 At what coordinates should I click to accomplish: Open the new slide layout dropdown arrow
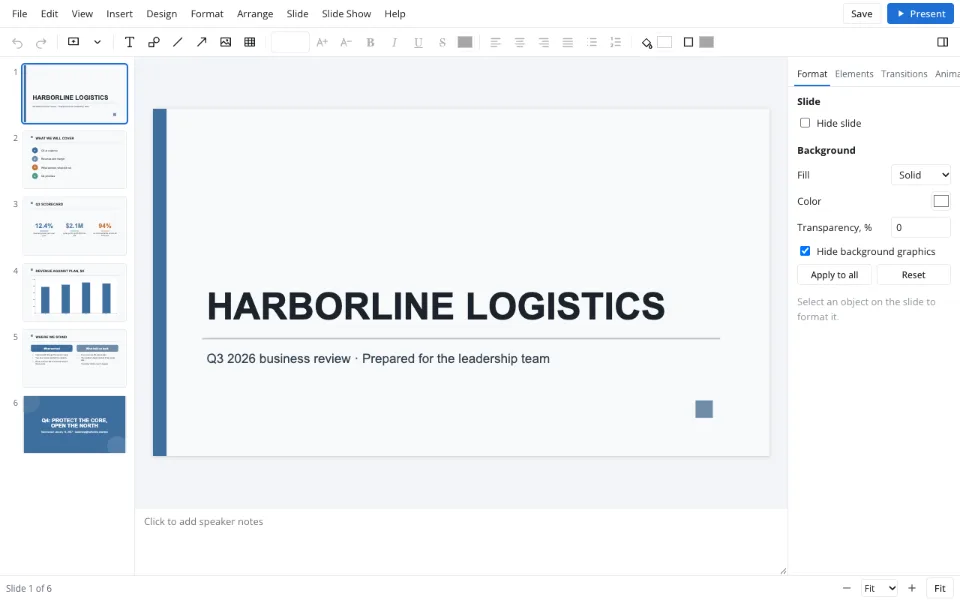97,42
